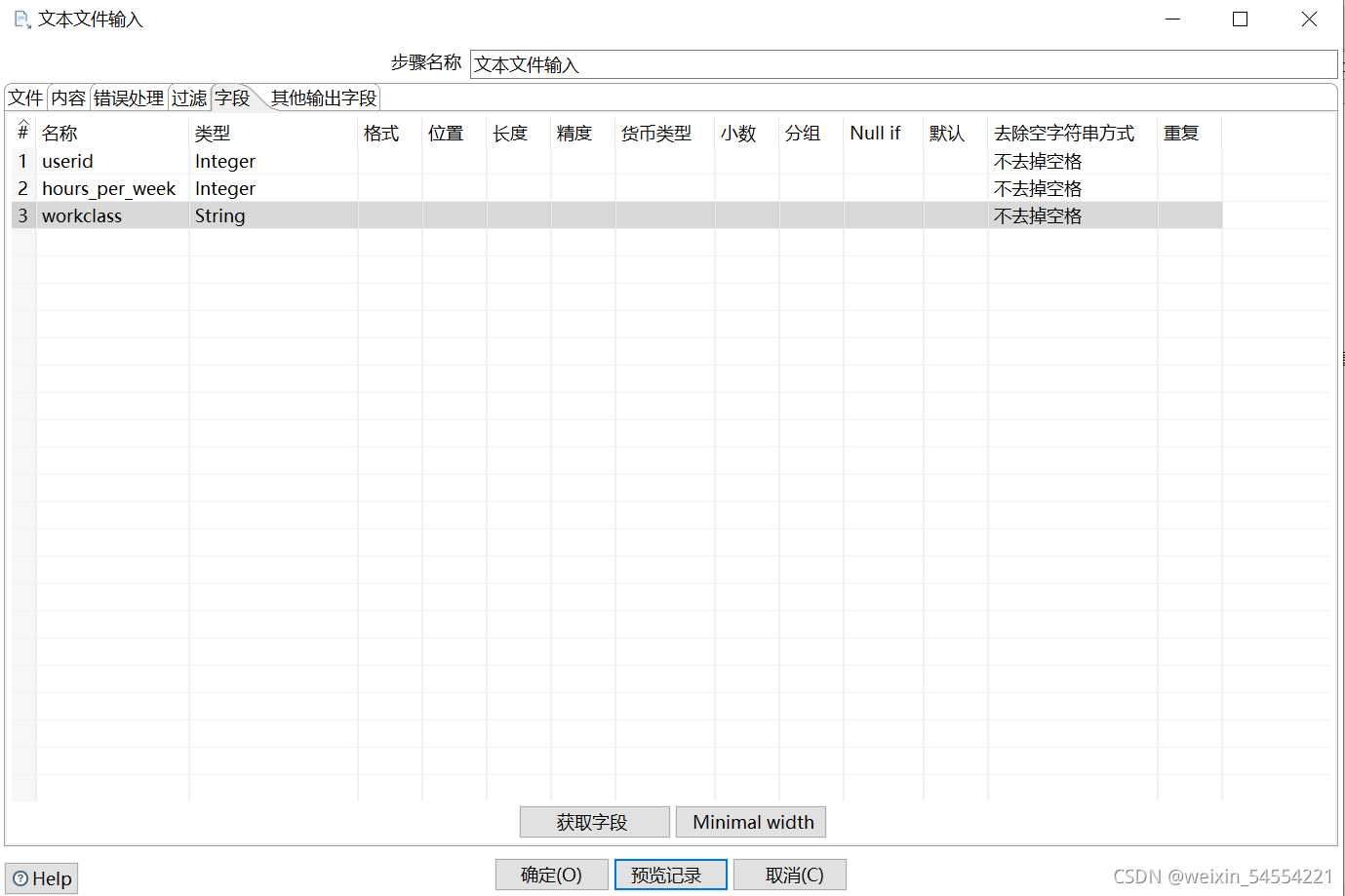Click the 格式 column header
The width and height of the screenshot is (1345, 896).
pyautogui.click(x=390, y=133)
